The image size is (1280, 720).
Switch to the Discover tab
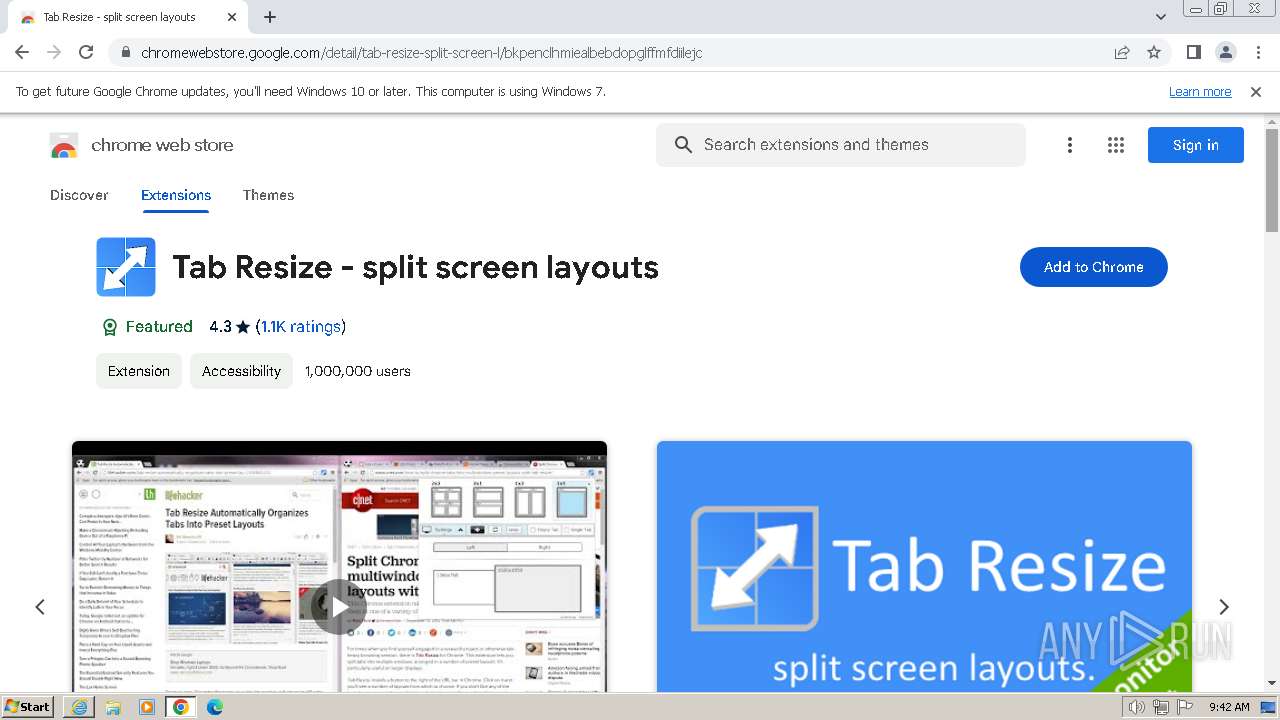pos(79,195)
